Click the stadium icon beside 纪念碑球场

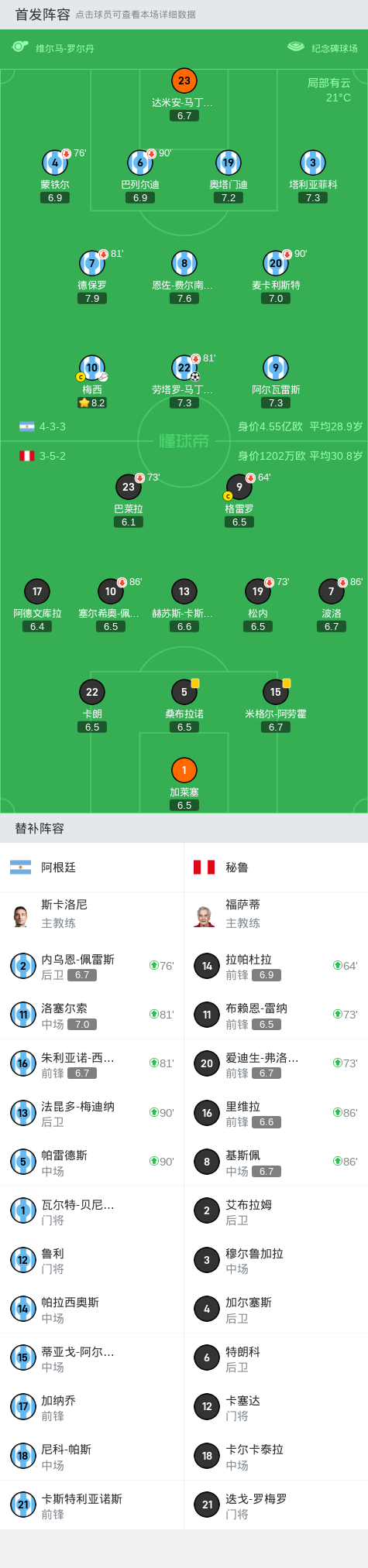296,47
